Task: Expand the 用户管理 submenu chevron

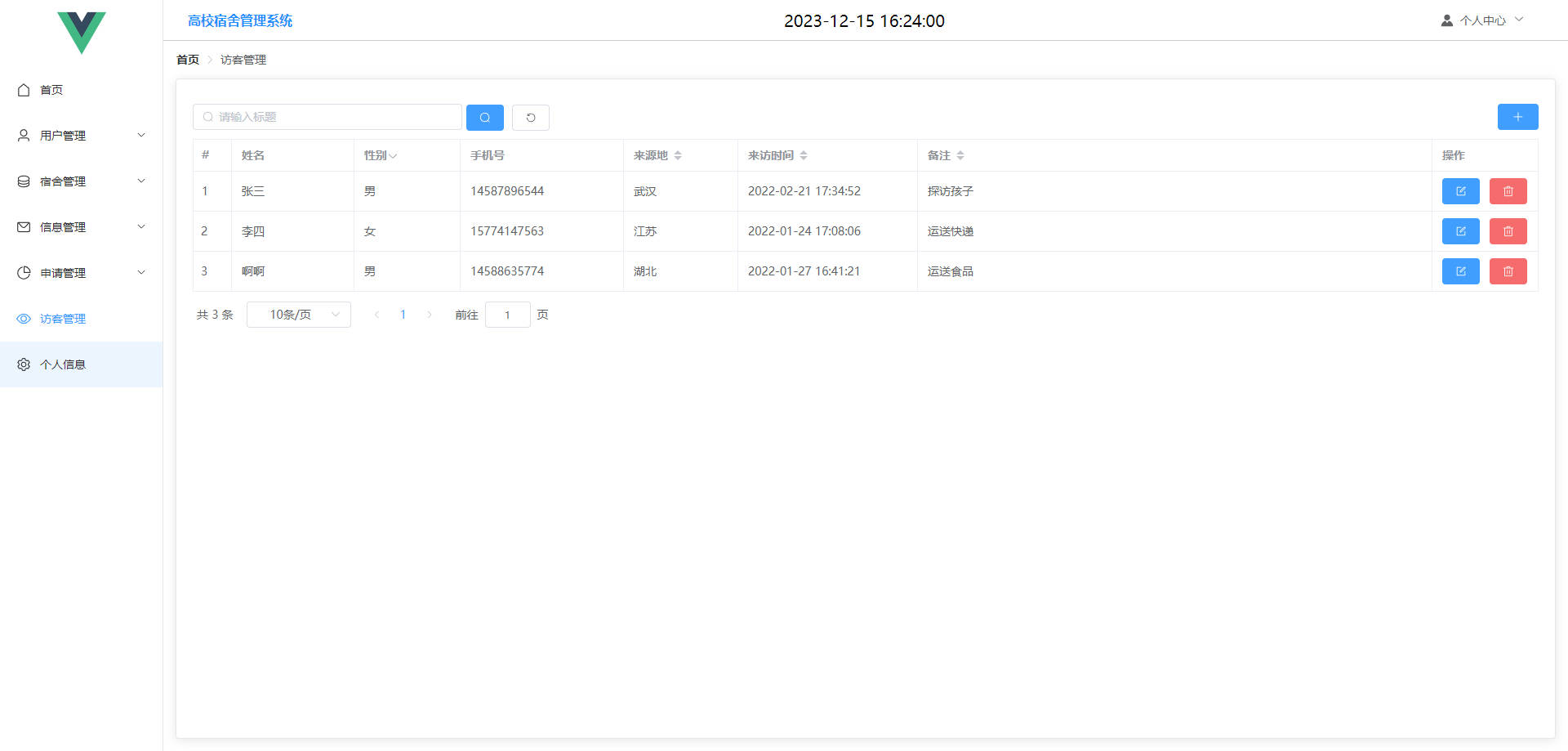Action: pyautogui.click(x=141, y=136)
